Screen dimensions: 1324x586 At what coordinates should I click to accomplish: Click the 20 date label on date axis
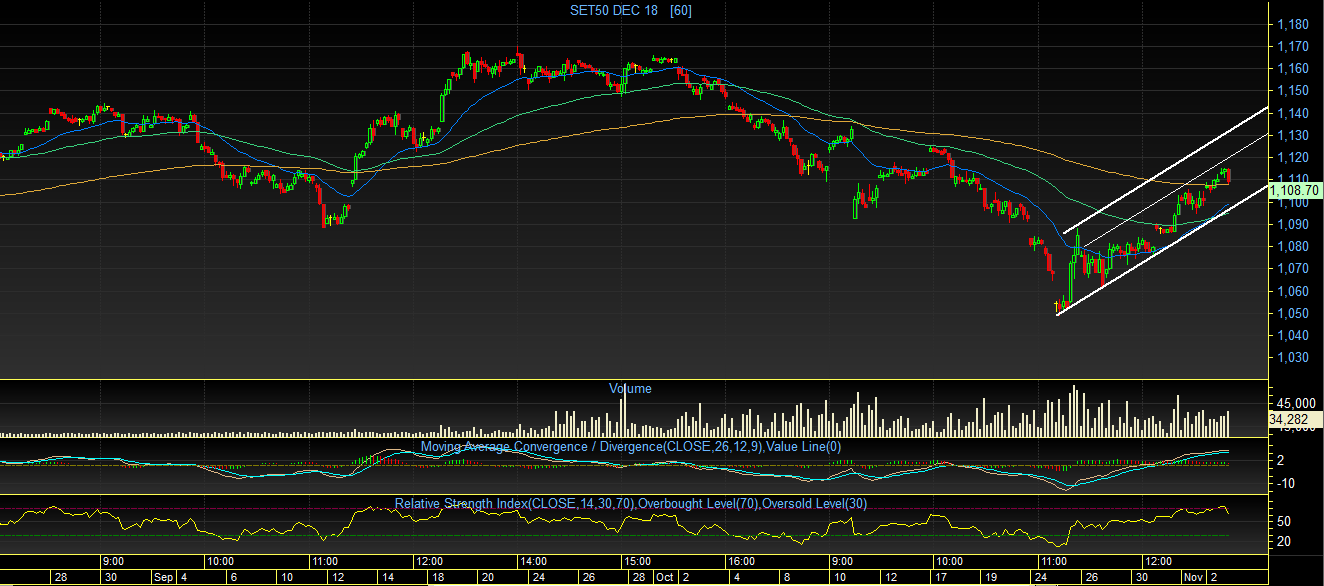point(487,577)
